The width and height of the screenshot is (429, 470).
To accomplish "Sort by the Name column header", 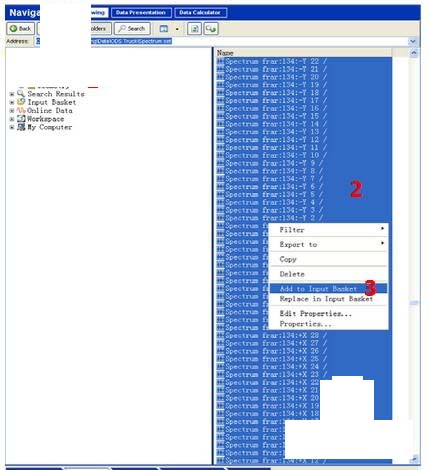I will (x=304, y=53).
